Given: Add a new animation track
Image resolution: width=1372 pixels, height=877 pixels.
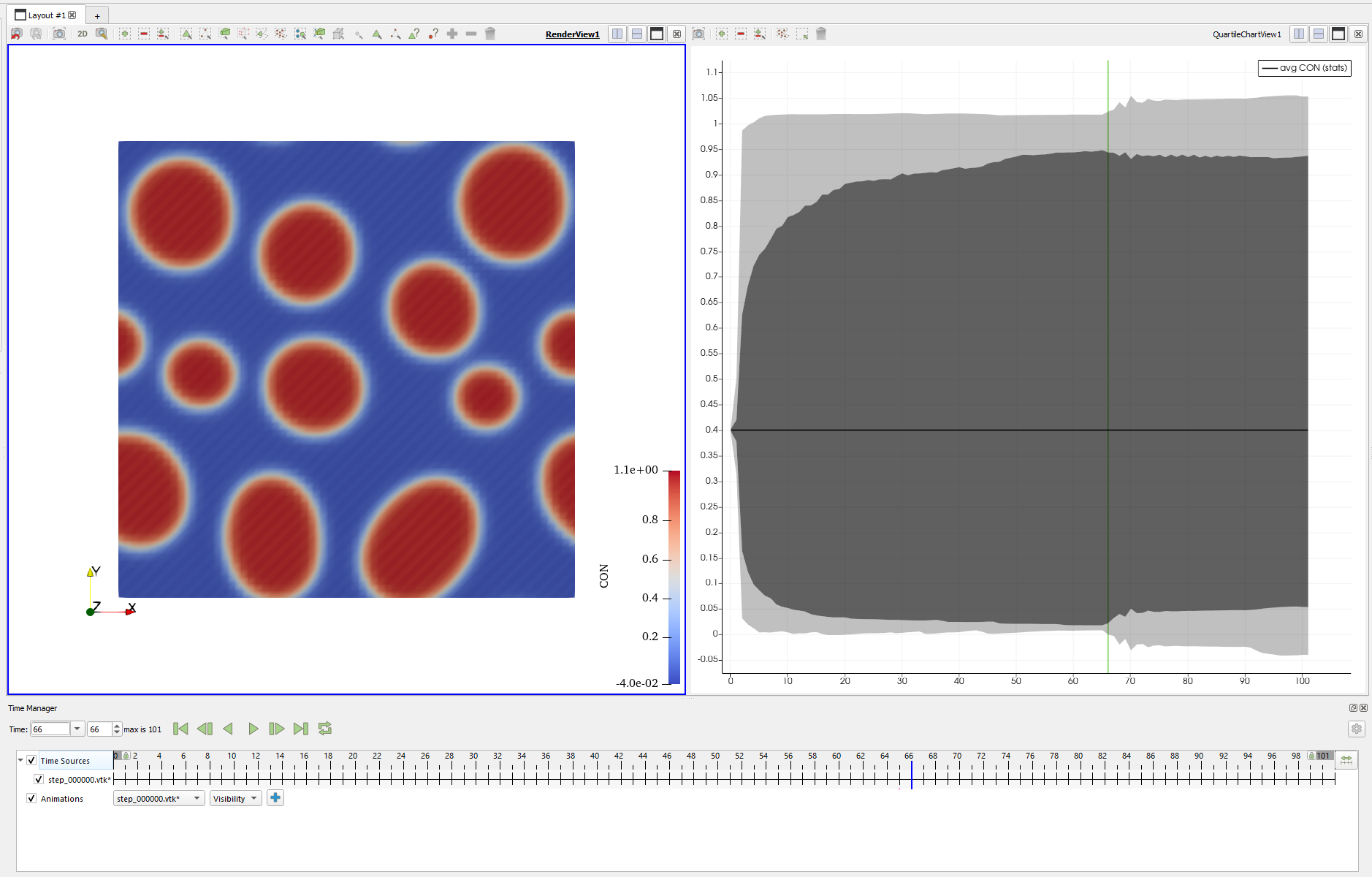Looking at the screenshot, I should (275, 798).
